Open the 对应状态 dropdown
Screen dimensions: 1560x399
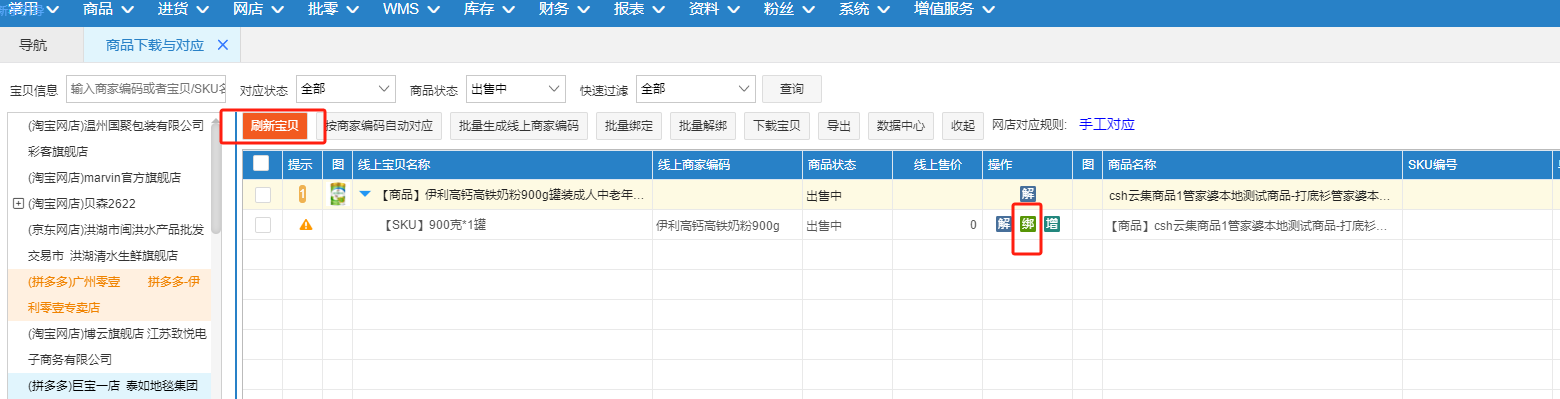point(346,89)
